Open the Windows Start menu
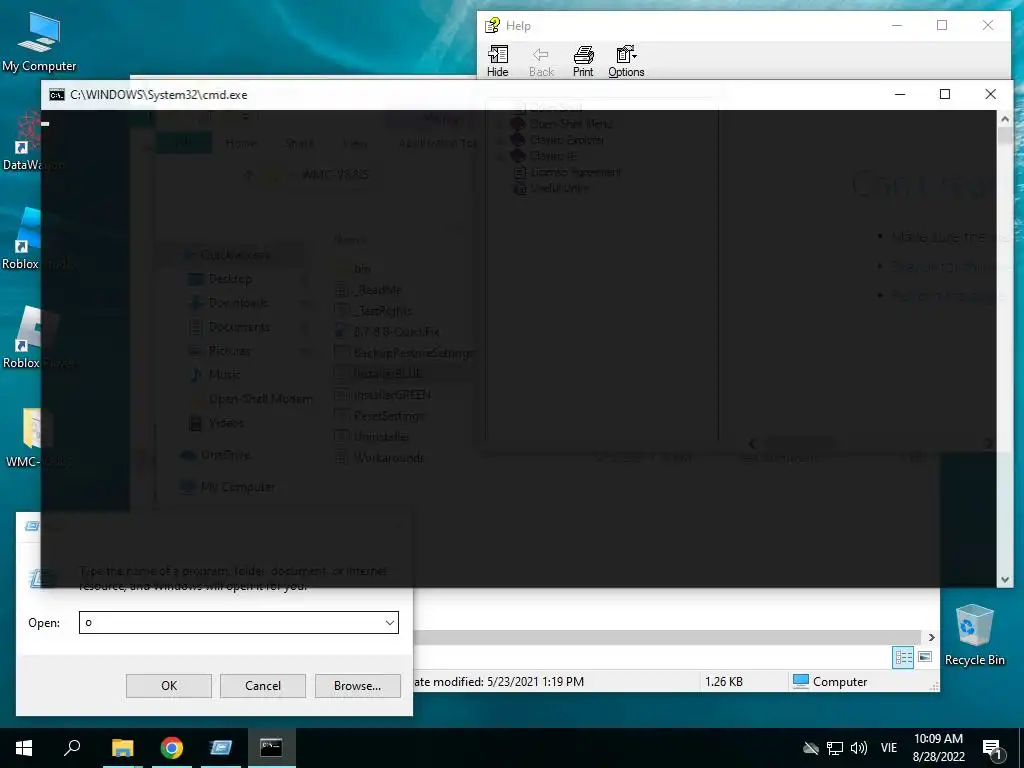This screenshot has height=768, width=1024. [24, 748]
